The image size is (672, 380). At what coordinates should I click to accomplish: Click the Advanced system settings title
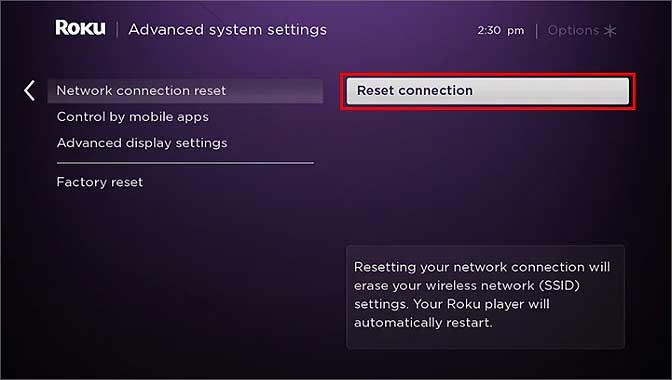pyautogui.click(x=228, y=30)
